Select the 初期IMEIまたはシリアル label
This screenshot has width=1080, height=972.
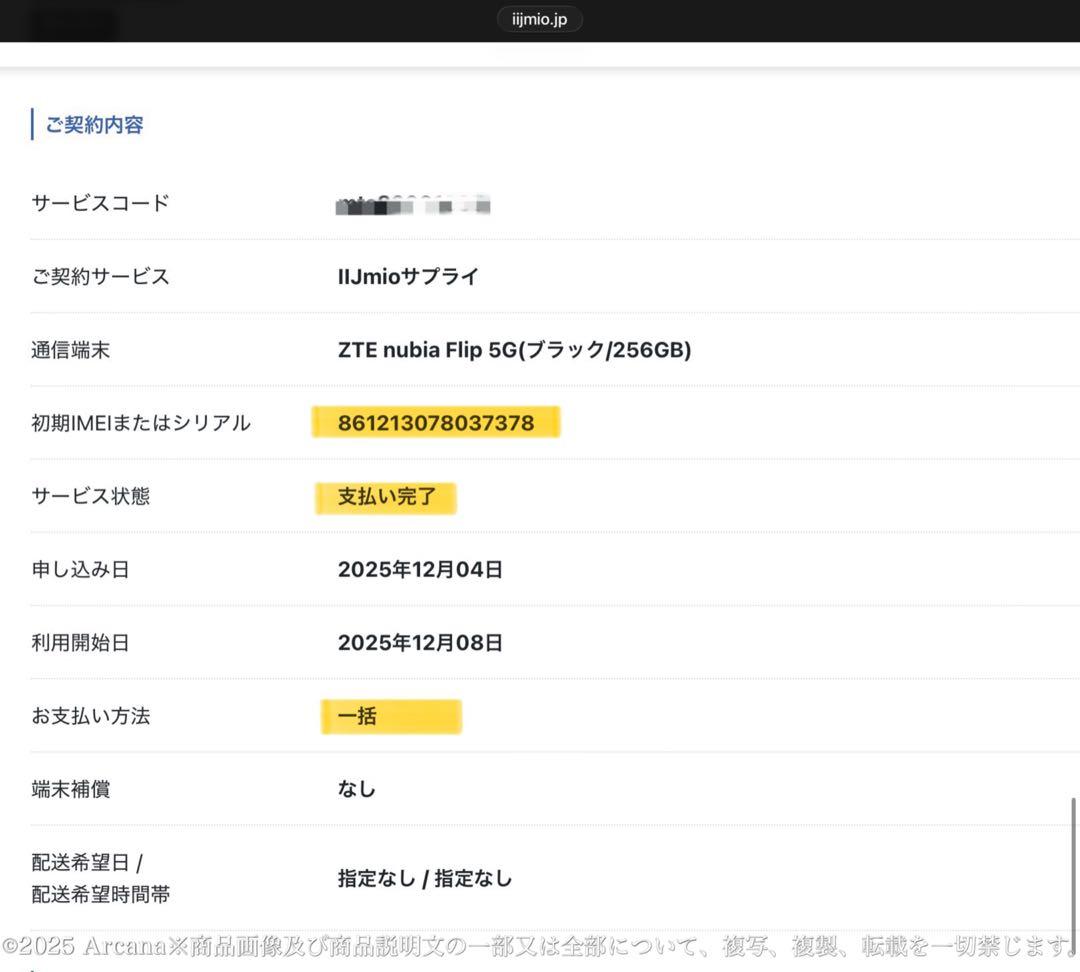click(x=140, y=422)
